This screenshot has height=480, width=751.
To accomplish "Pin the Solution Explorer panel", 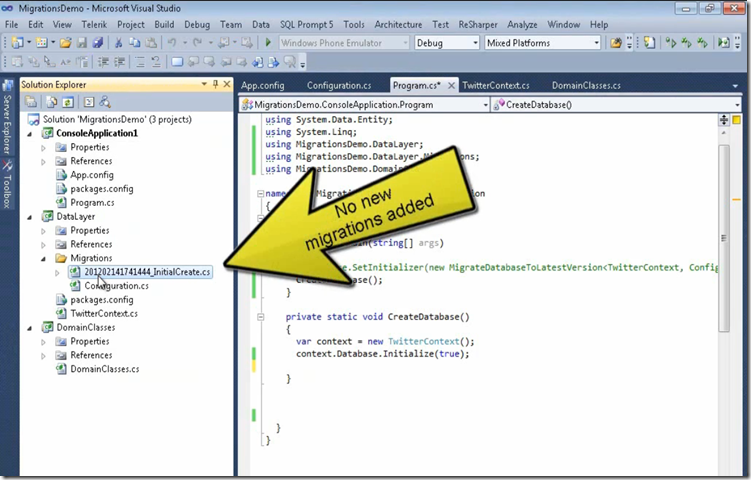I will [216, 84].
